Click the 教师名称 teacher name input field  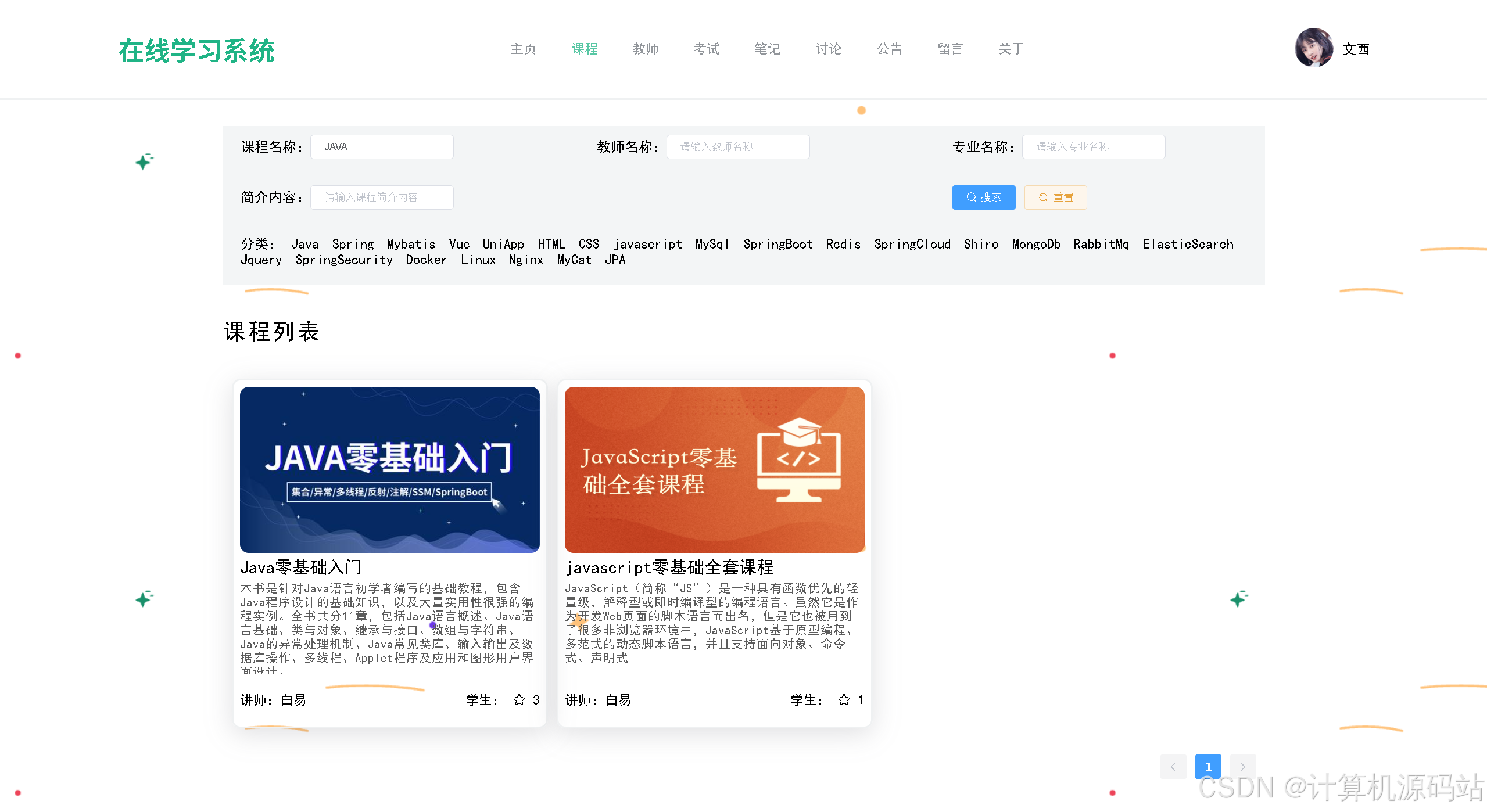pos(738,146)
